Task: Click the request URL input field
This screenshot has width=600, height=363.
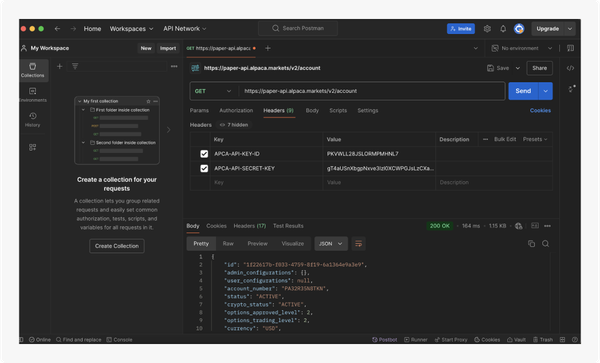Action: [x=371, y=91]
